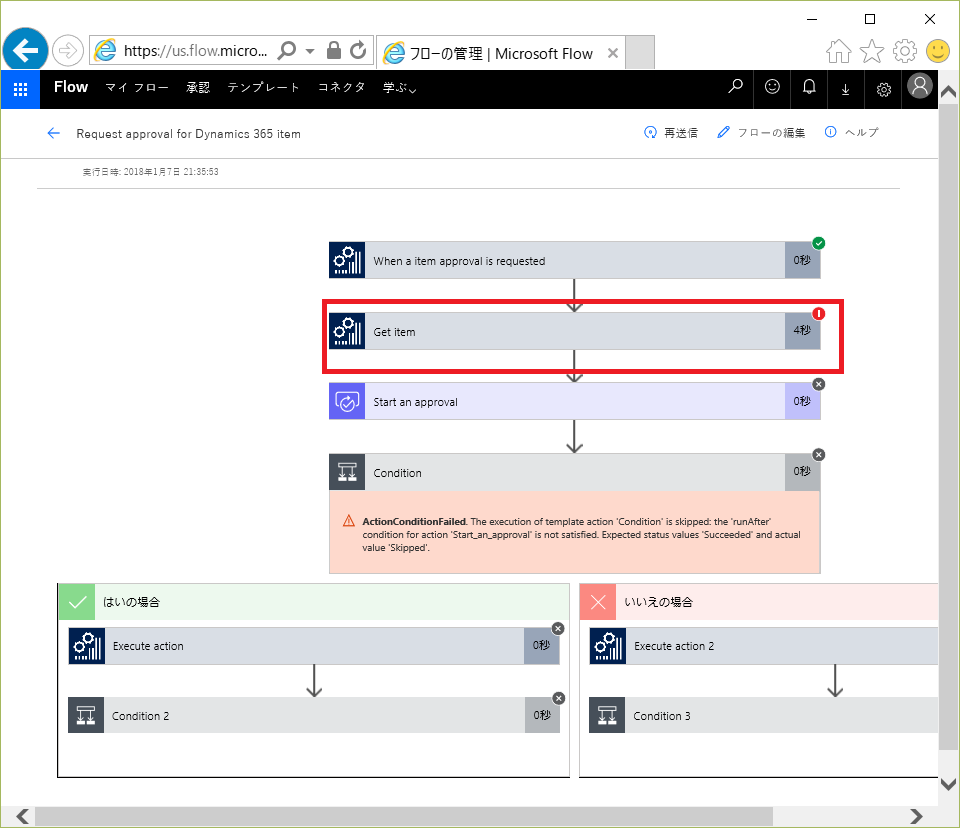Viewport: 960px width, 828px height.
Task: Expand the 'Get item' step
Action: [574, 331]
